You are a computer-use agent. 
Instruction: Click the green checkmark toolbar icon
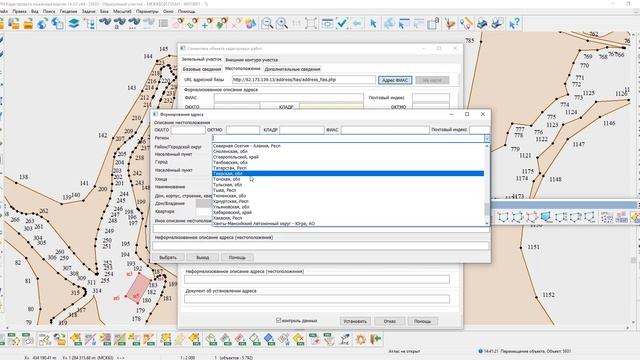pos(342,23)
